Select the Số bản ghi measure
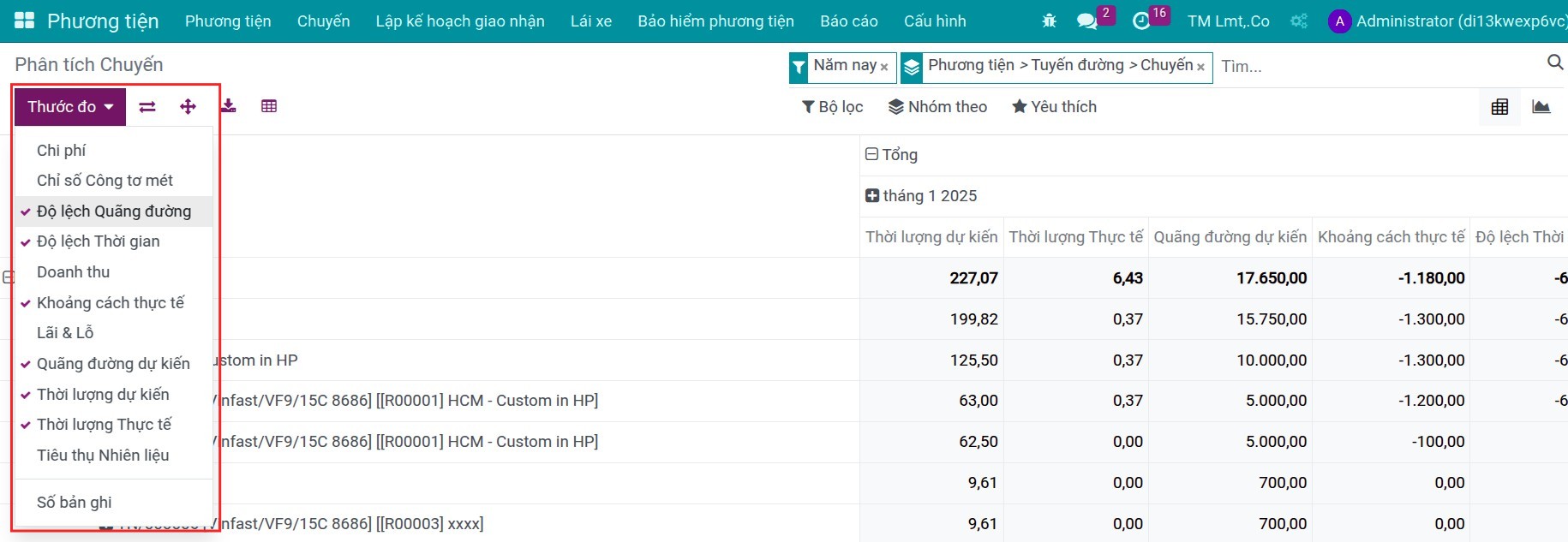This screenshot has height=542, width=1568. (x=114, y=503)
